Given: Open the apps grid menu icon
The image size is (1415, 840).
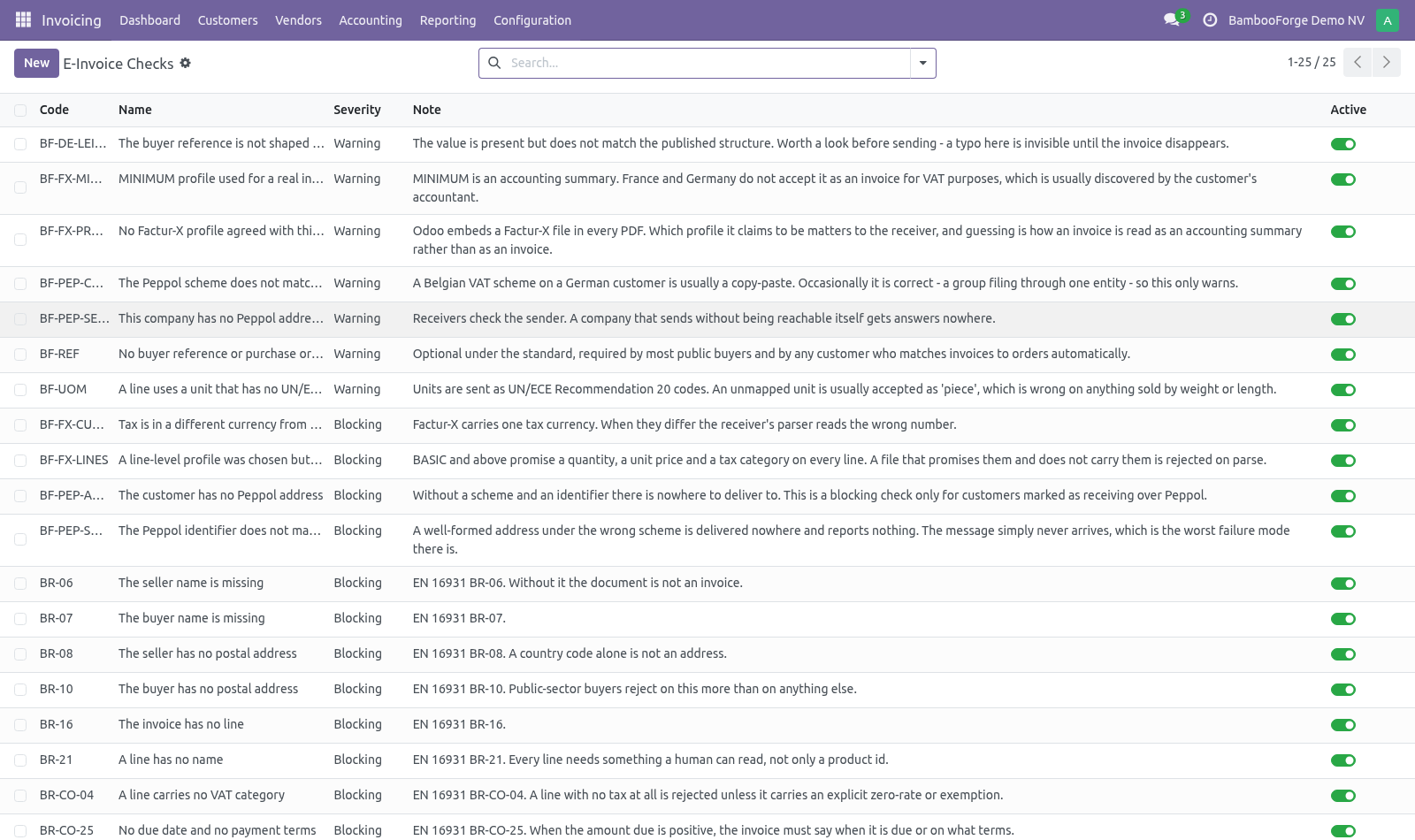Looking at the screenshot, I should tap(23, 19).
